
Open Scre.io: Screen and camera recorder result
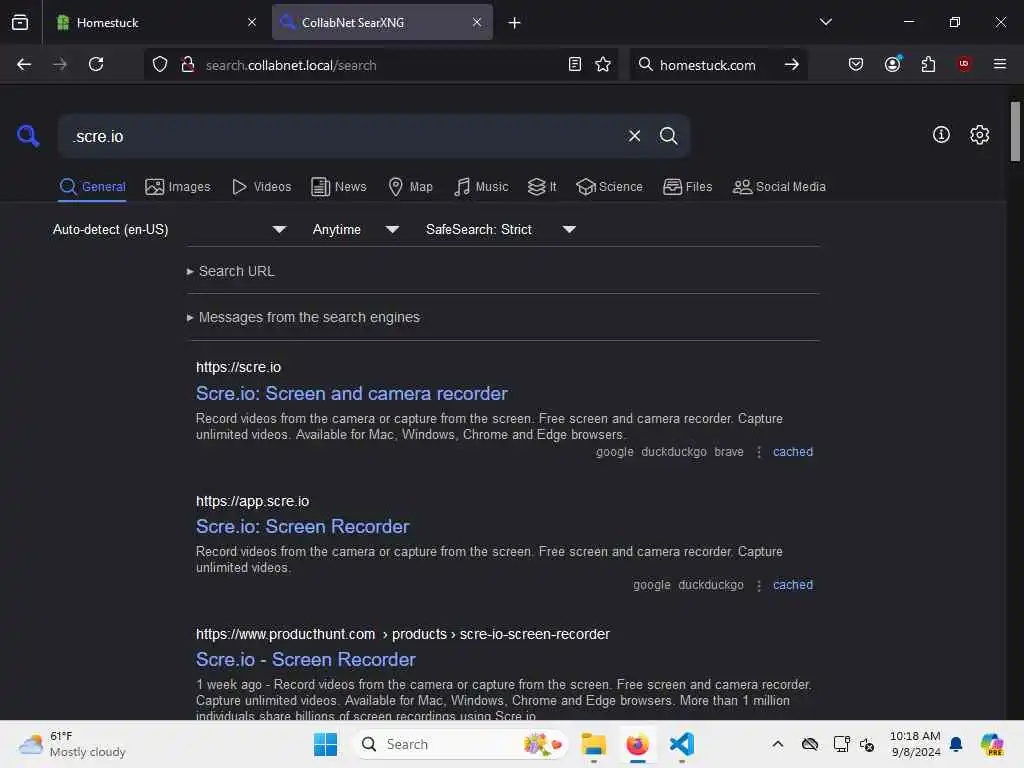coord(351,393)
